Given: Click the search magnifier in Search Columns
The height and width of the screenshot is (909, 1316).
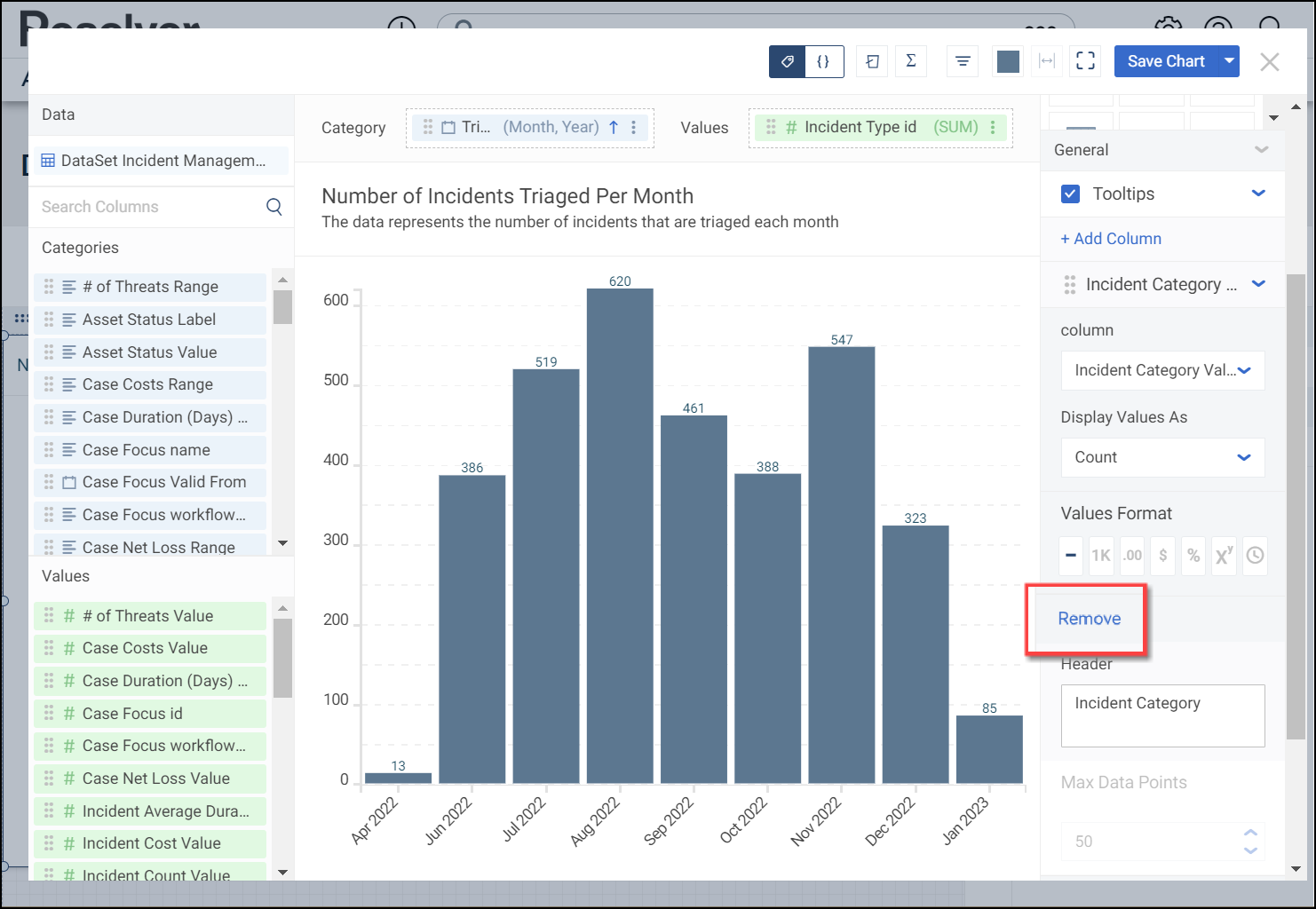Looking at the screenshot, I should [274, 207].
